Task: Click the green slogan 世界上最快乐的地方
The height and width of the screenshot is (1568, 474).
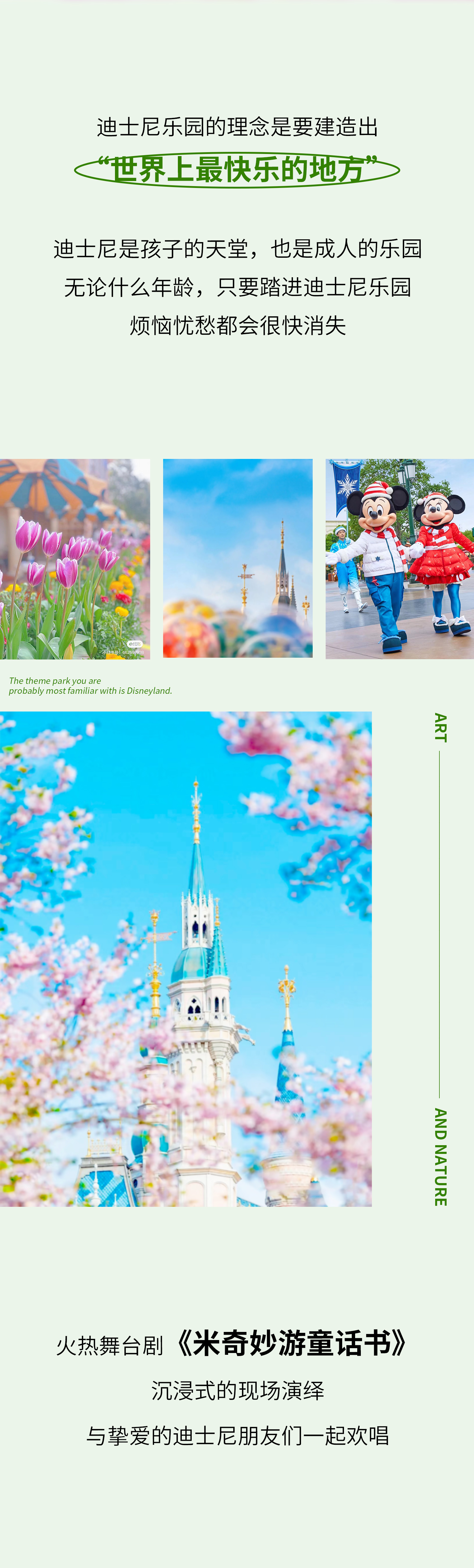Action: (x=237, y=170)
